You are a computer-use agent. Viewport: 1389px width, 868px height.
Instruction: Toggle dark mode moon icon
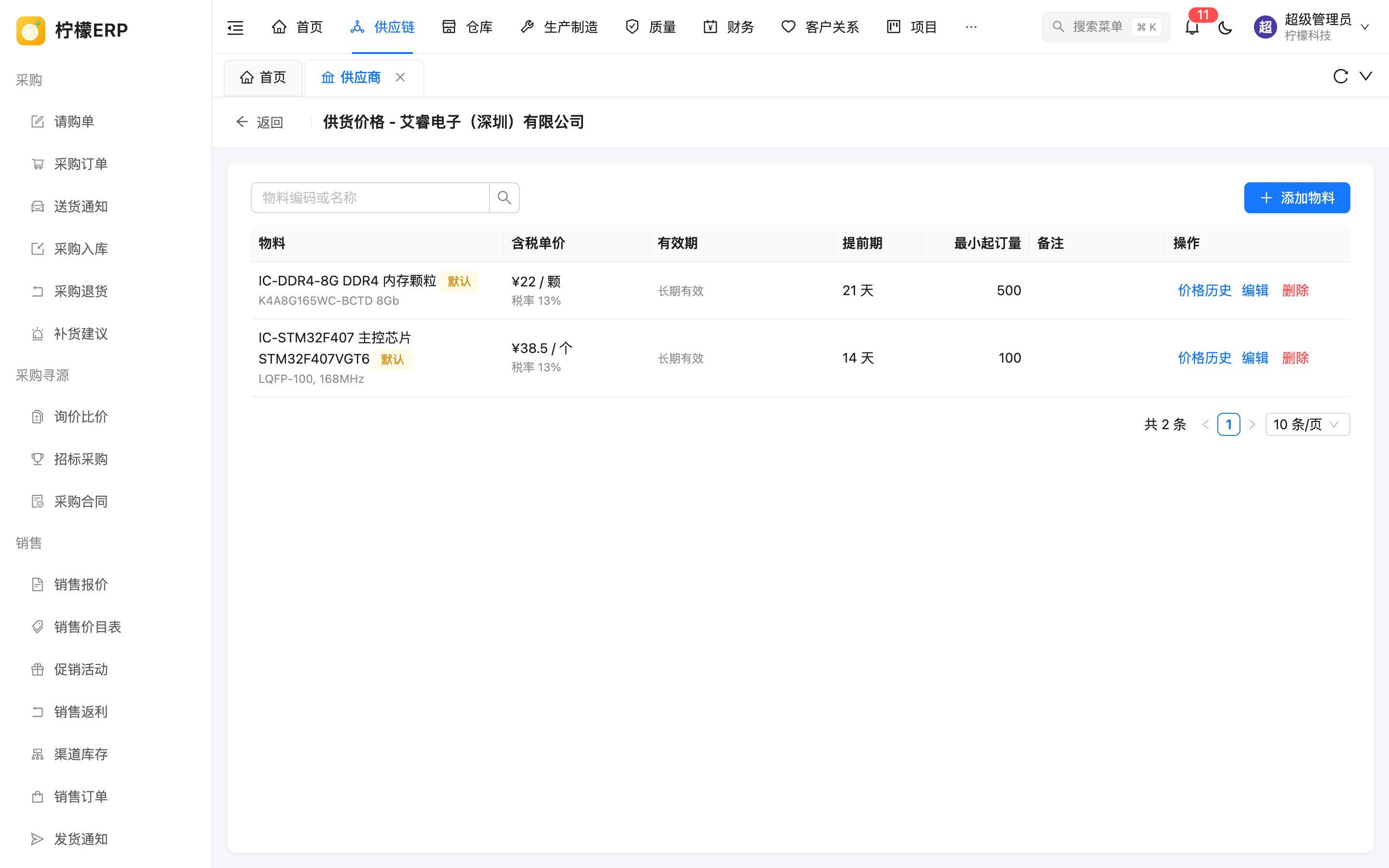point(1225,27)
